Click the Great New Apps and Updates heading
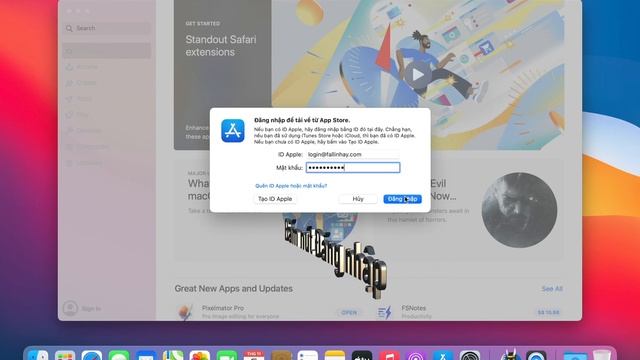Viewport: 640px width, 360px height. click(x=233, y=289)
